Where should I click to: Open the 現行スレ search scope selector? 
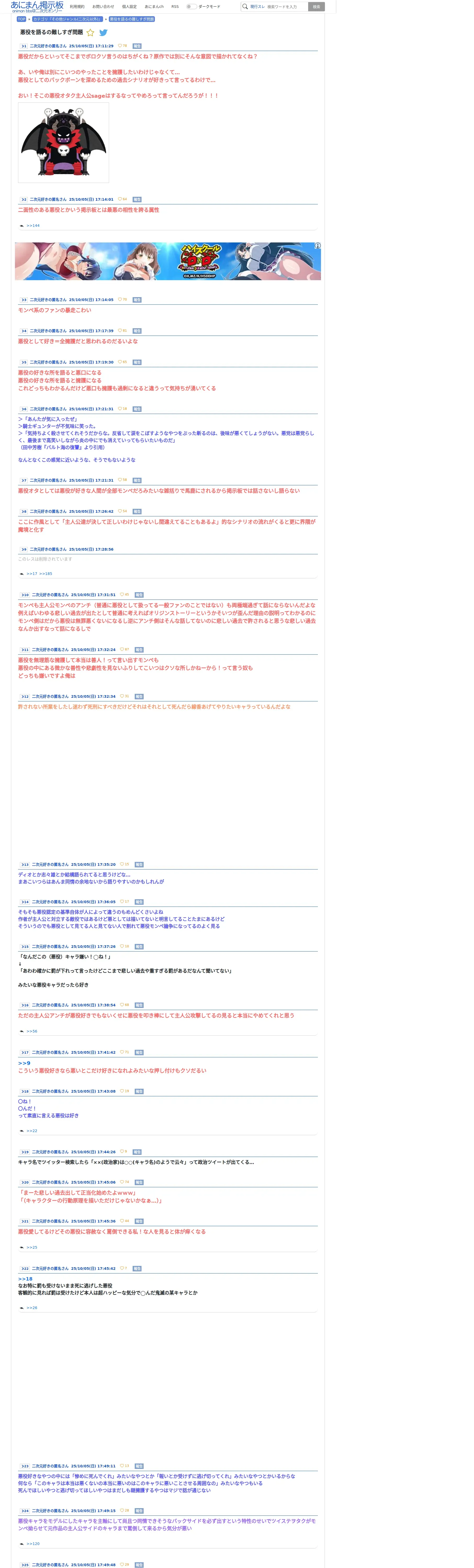(x=257, y=7)
